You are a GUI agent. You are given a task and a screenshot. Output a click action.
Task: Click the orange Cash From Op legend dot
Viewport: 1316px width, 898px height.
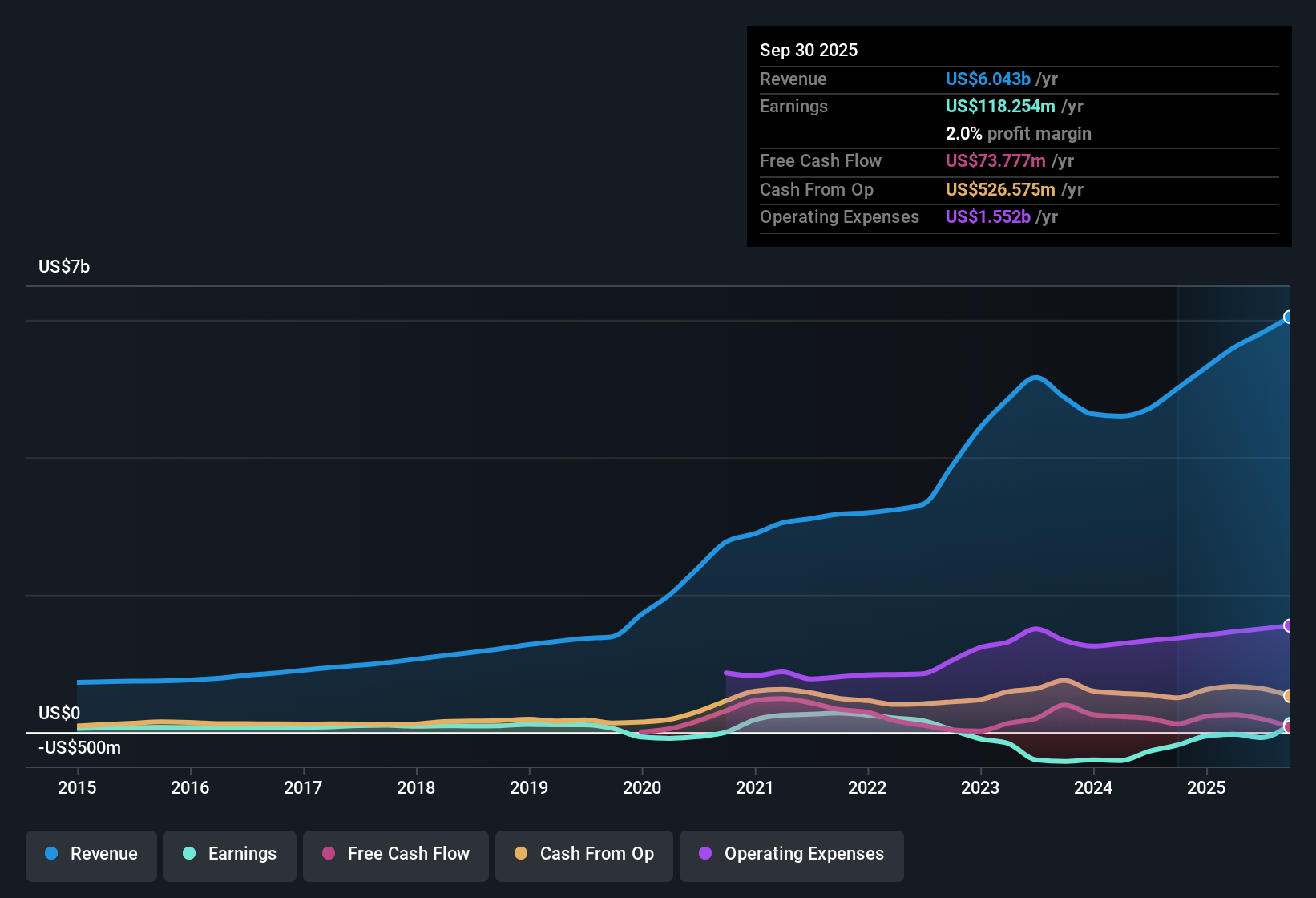click(520, 854)
